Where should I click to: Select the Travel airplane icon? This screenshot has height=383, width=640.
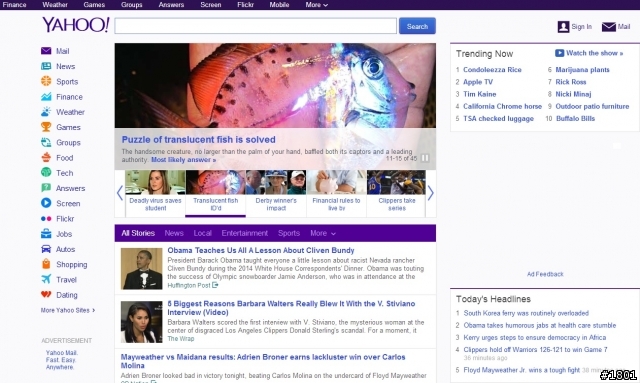point(46,280)
